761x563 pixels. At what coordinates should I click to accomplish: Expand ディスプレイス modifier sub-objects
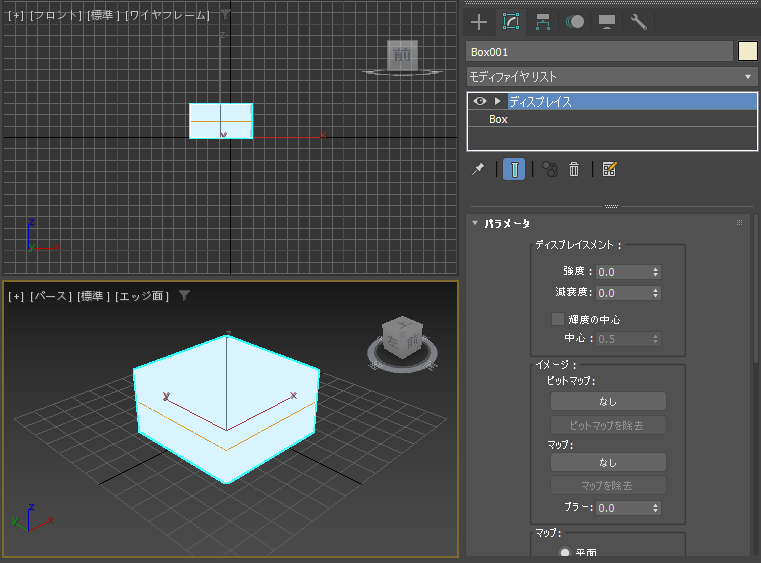(x=497, y=101)
